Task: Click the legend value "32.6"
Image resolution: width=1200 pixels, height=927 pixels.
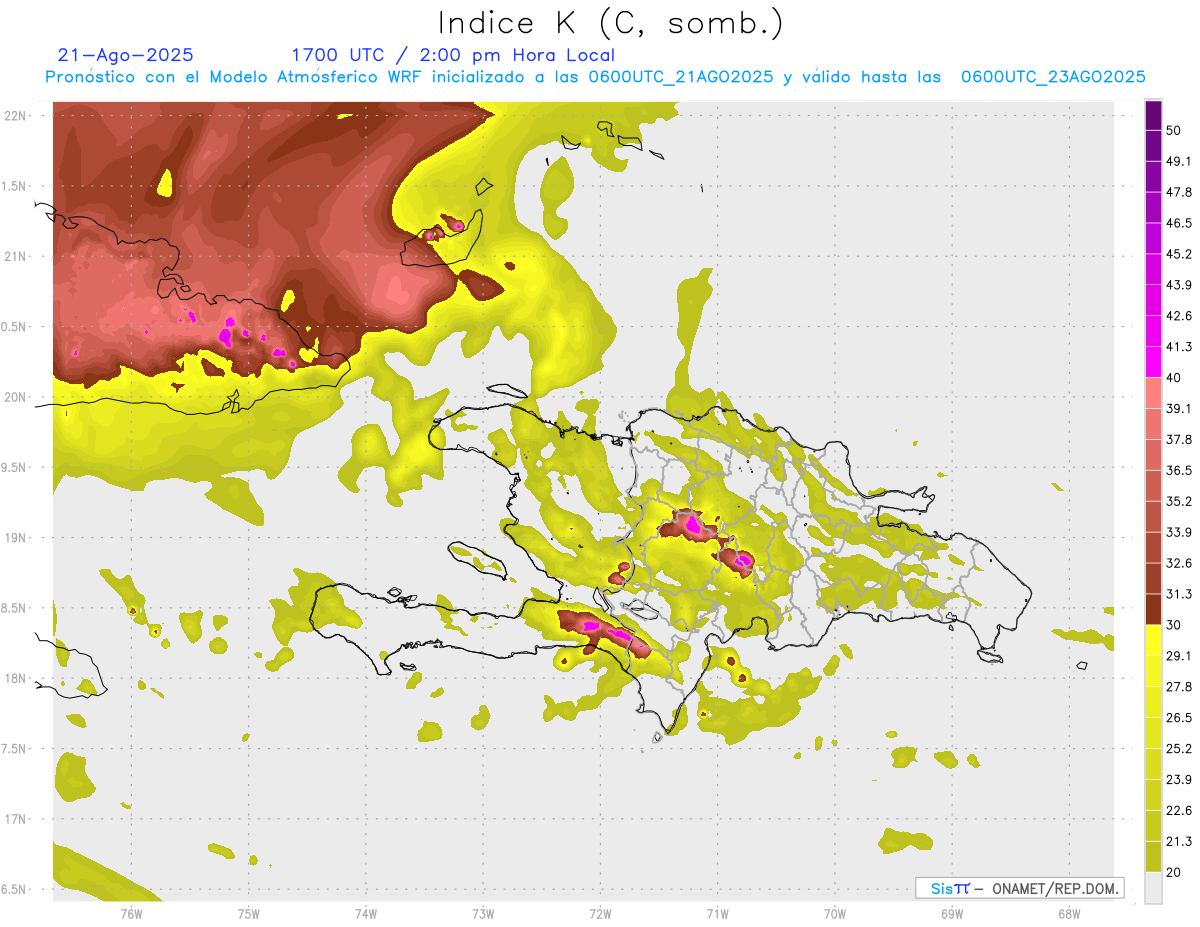Action: coord(1179,563)
